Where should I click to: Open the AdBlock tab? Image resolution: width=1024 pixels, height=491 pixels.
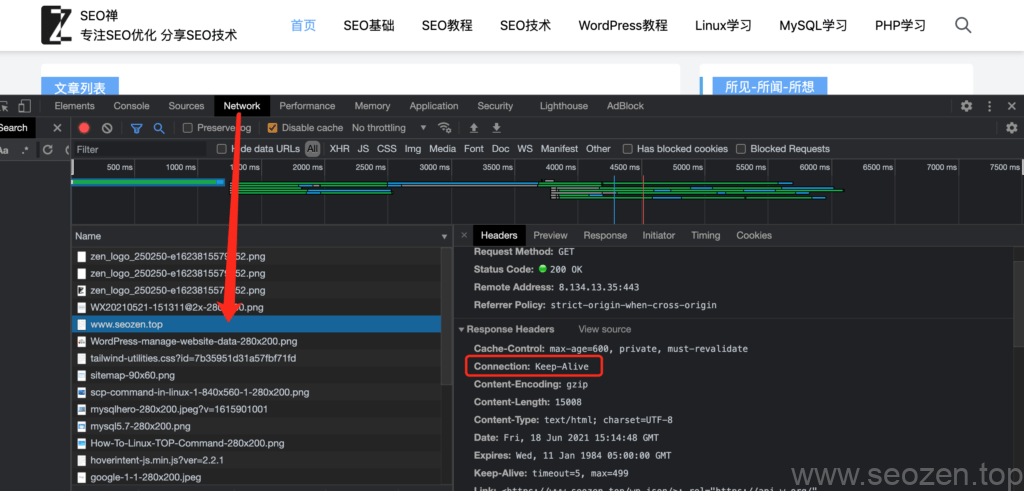tap(625, 106)
